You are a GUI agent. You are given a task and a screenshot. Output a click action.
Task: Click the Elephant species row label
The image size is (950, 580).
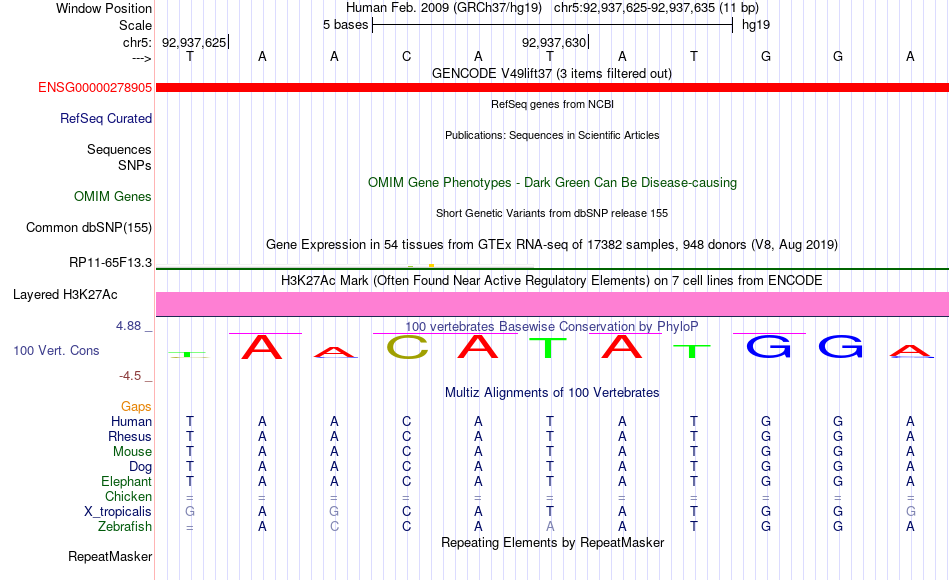pos(127,482)
